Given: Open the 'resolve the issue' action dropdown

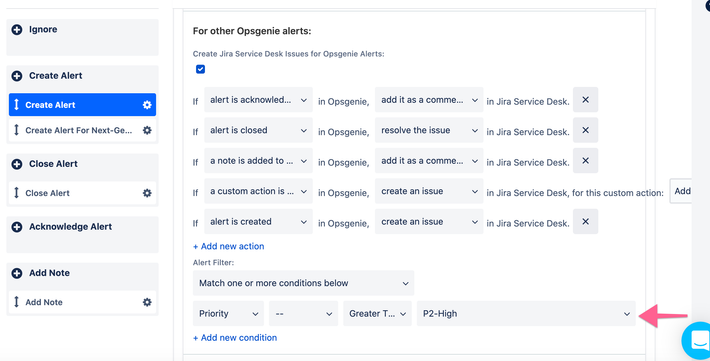Looking at the screenshot, I should click(x=429, y=130).
